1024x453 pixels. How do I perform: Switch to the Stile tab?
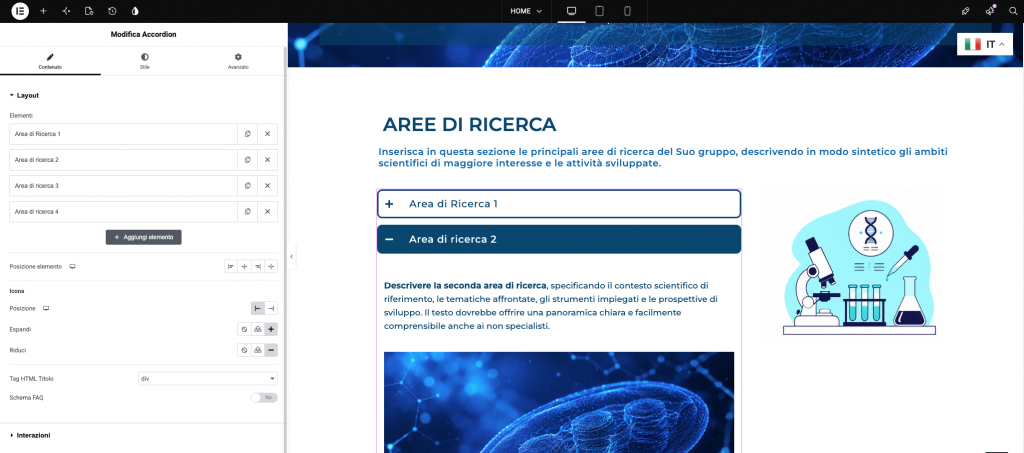pyautogui.click(x=144, y=61)
